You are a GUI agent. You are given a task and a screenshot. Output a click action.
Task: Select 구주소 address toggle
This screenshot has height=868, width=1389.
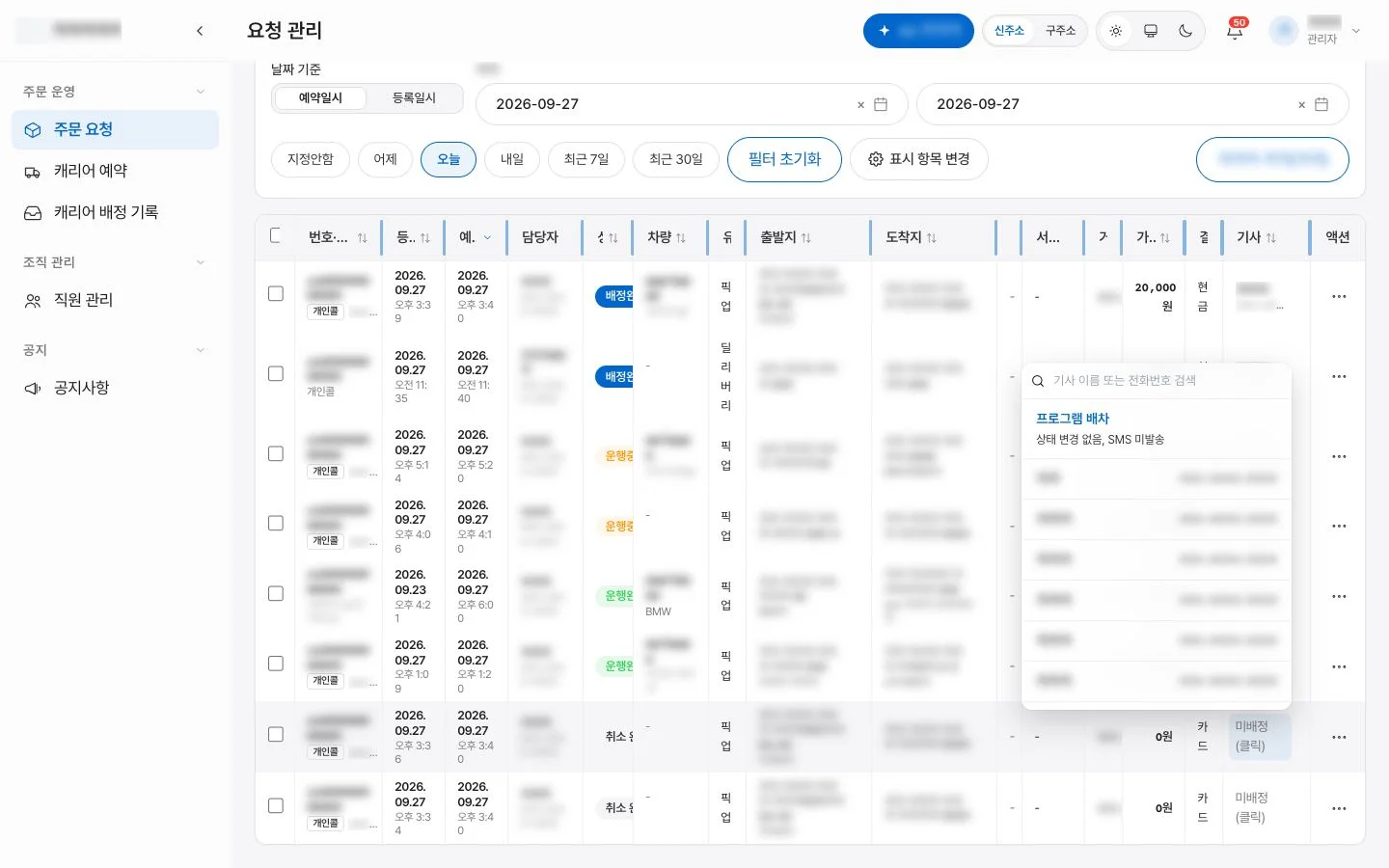(x=1060, y=31)
